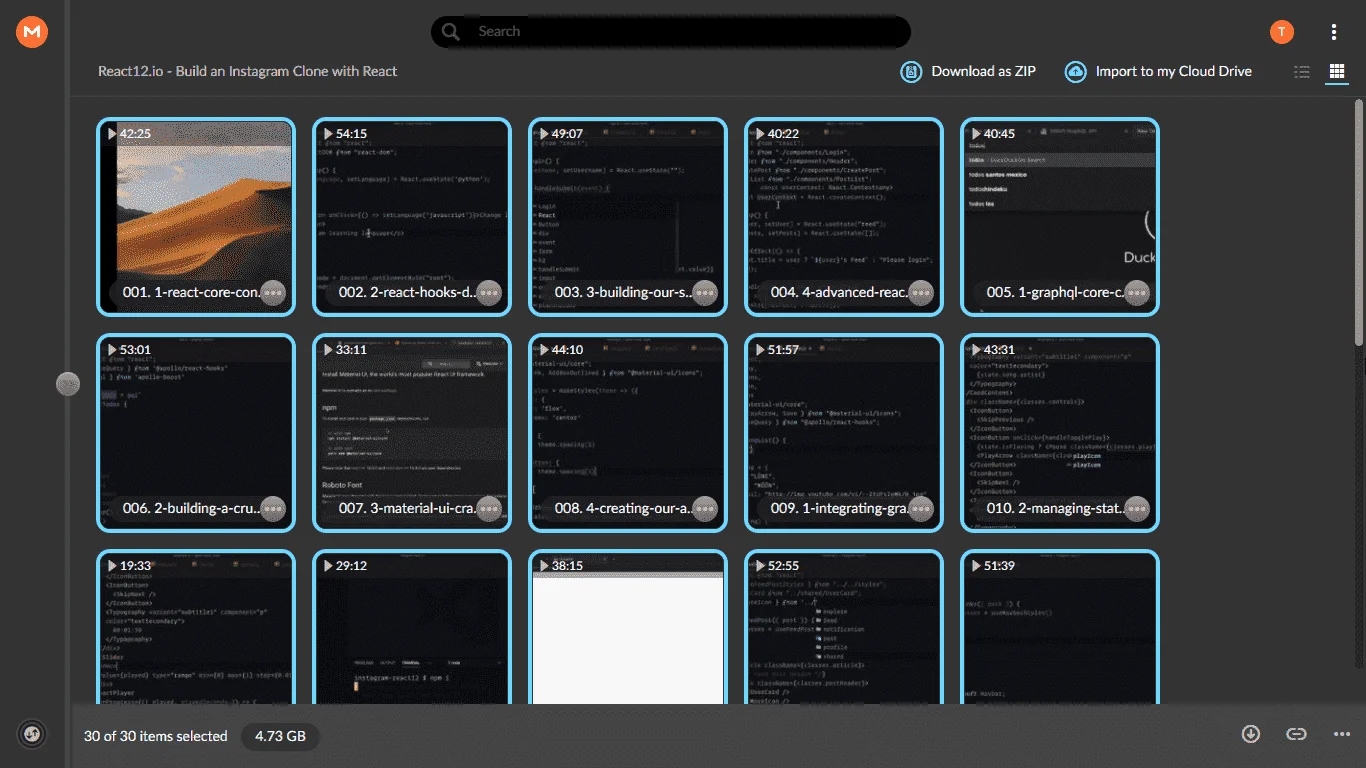The width and height of the screenshot is (1366, 768).
Task: Click the bottom-left sidebar sync status icon
Action: [32, 734]
